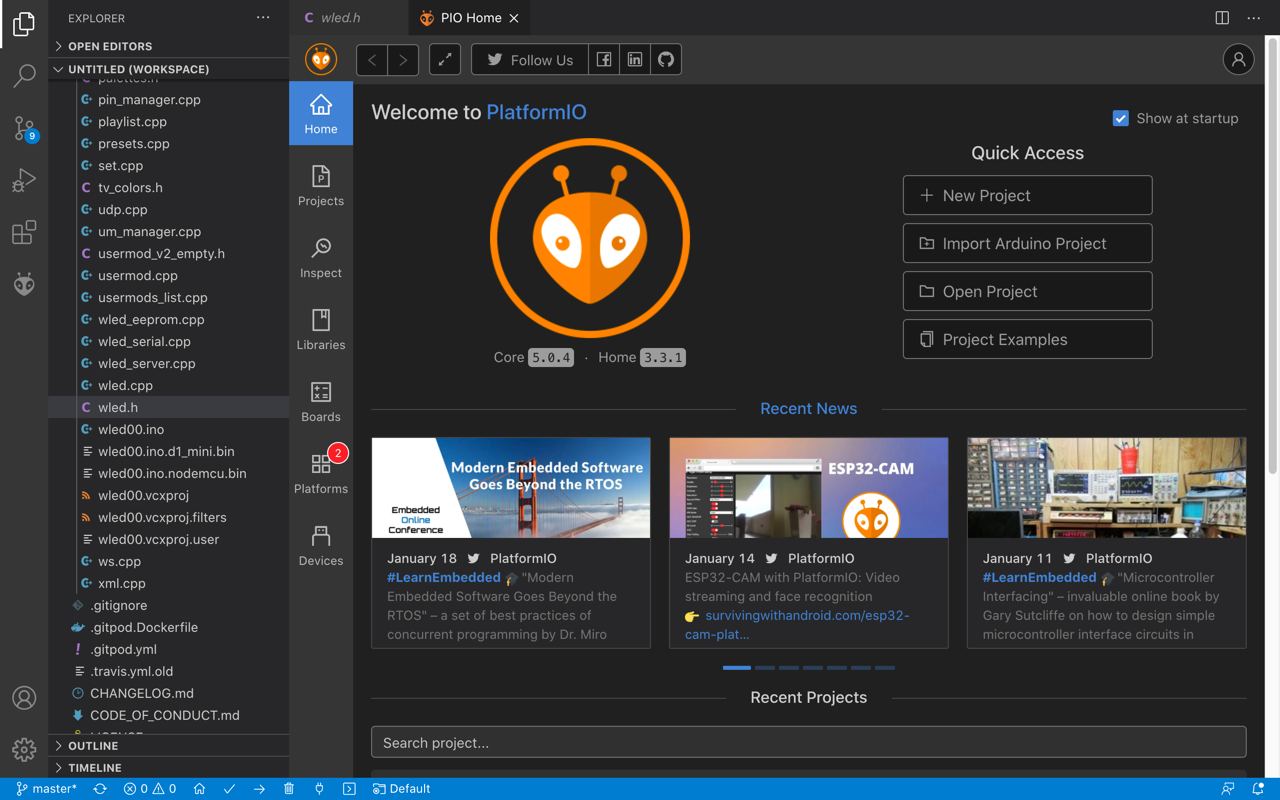Click the first news carousel indicator
1280x800 pixels.
(x=736, y=667)
